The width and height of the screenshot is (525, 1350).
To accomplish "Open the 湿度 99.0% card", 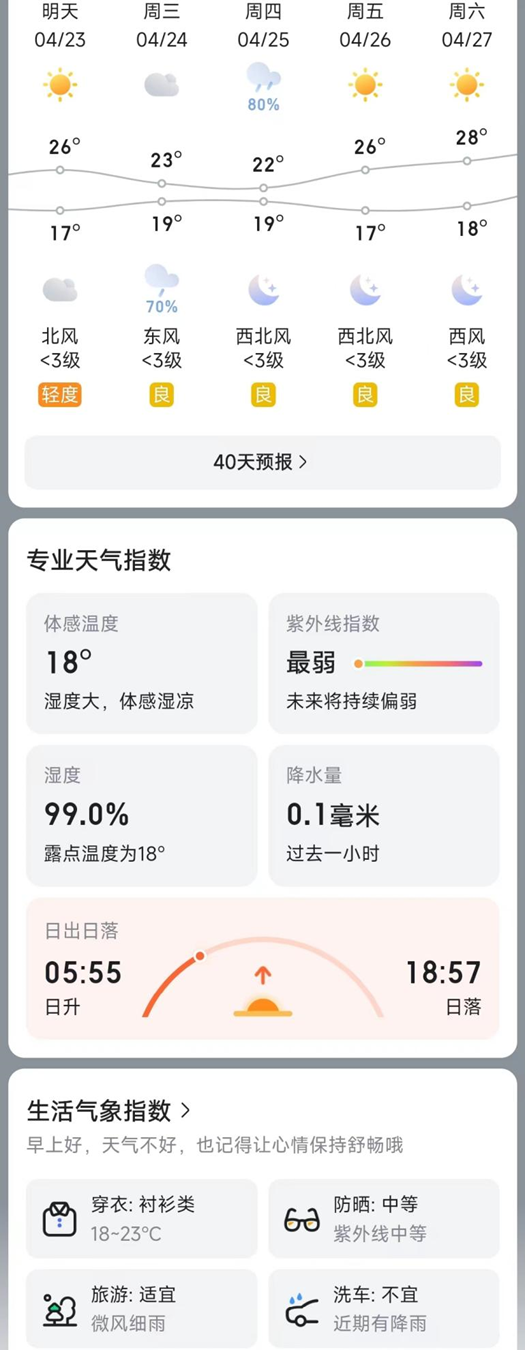I will [x=142, y=815].
